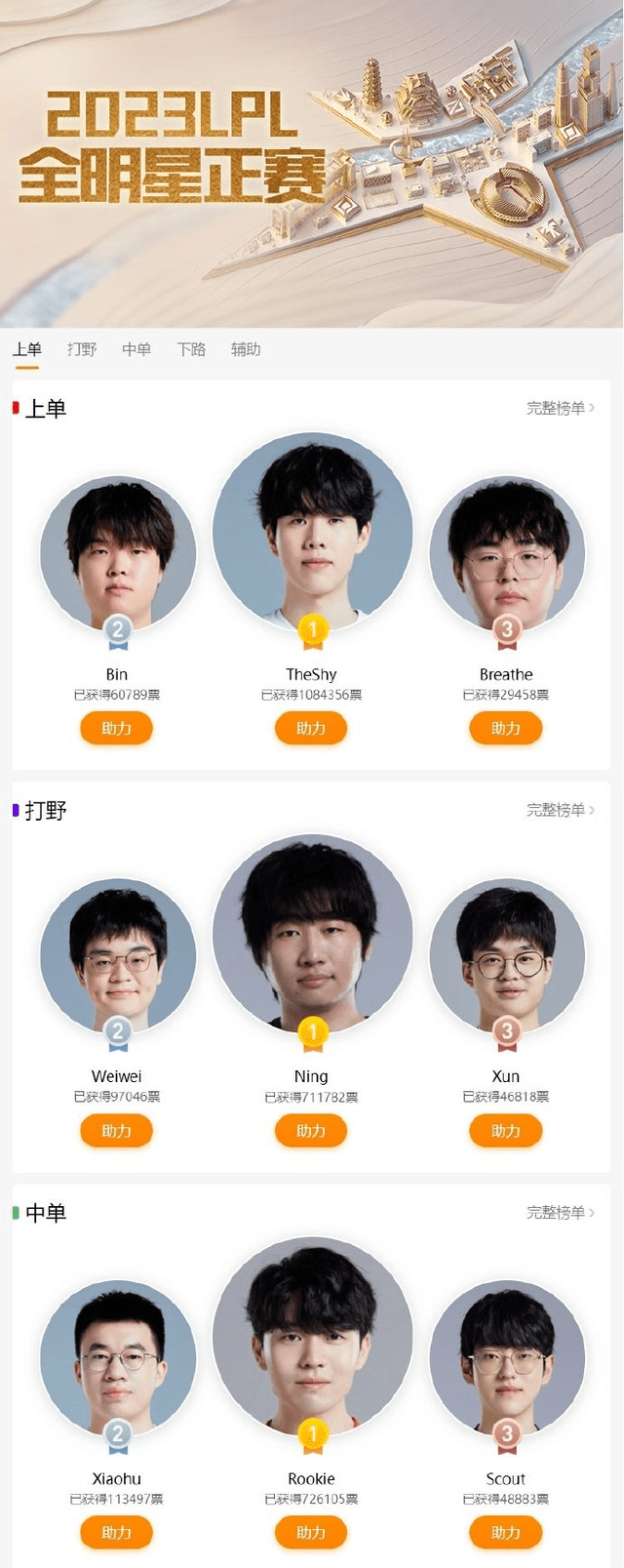The image size is (624, 1568).
Task: Expand full ranking for 上单 section
Action: pos(561,408)
